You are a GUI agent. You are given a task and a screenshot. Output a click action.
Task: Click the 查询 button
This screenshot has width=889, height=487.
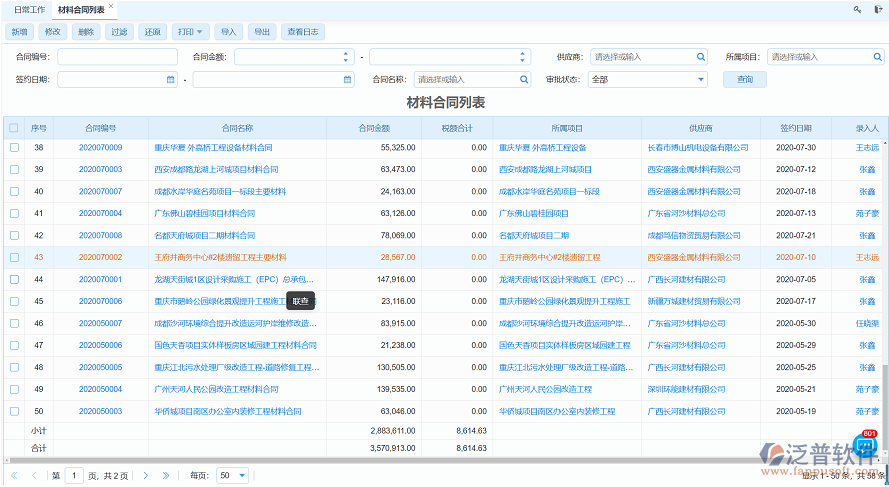pyautogui.click(x=744, y=79)
